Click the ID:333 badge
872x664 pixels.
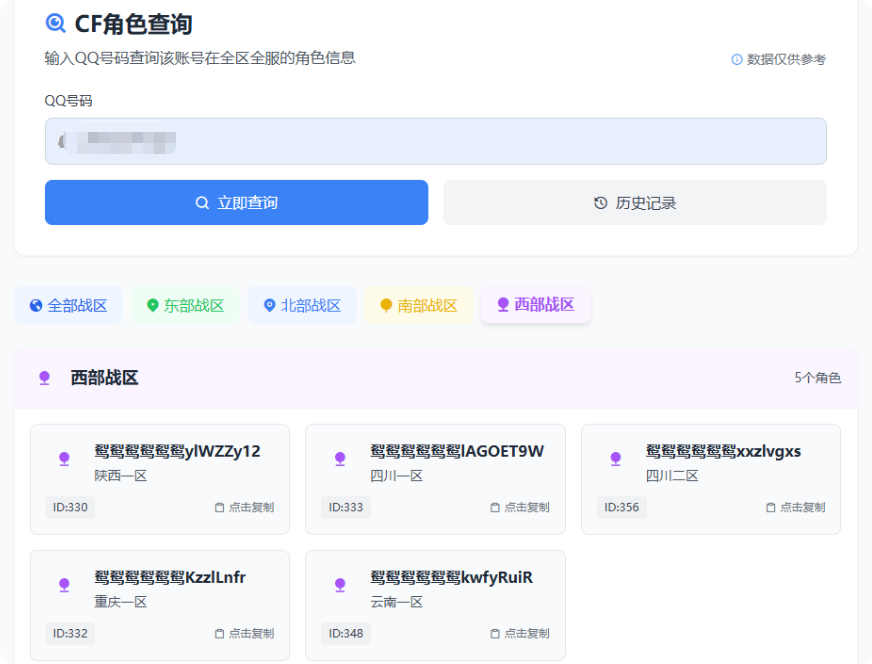346,507
